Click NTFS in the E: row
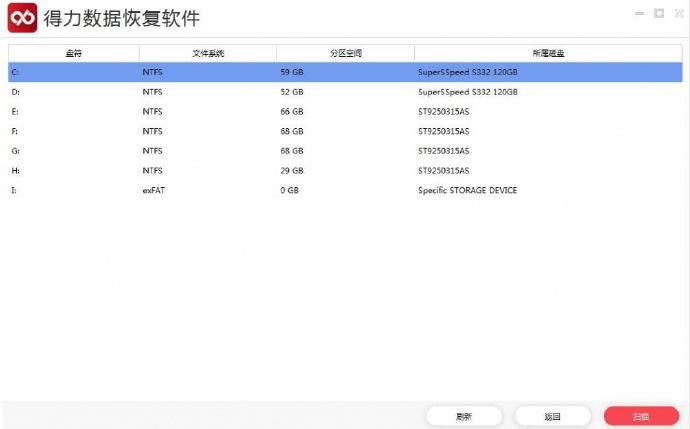This screenshot has width=690, height=429. (x=152, y=112)
